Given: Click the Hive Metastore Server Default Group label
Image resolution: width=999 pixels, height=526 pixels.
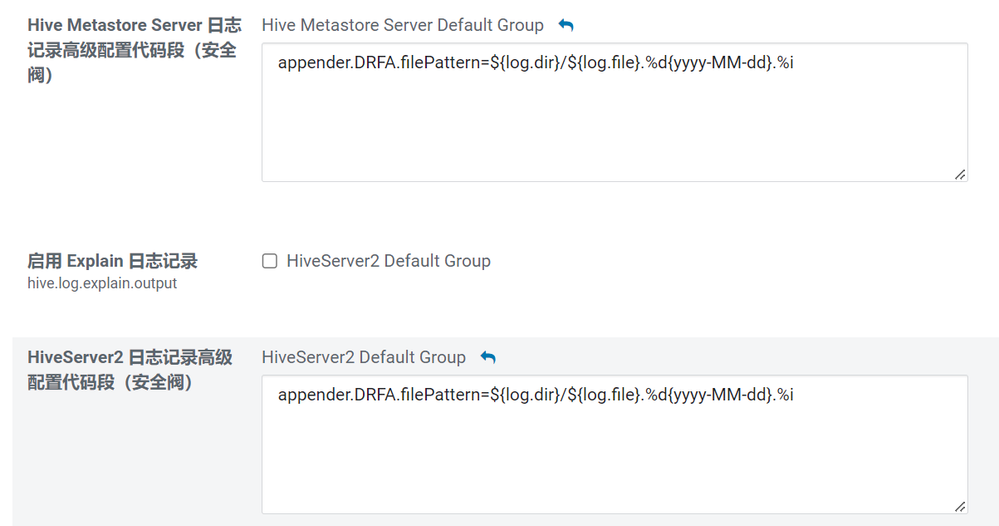Looking at the screenshot, I should click(403, 25).
